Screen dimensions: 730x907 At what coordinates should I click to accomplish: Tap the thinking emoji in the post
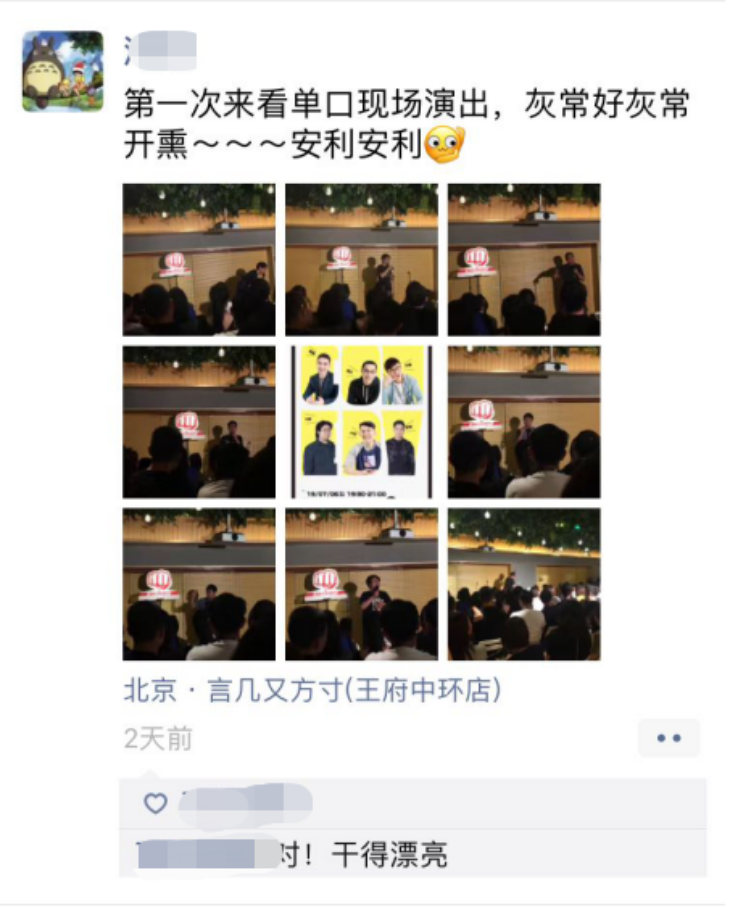click(445, 144)
